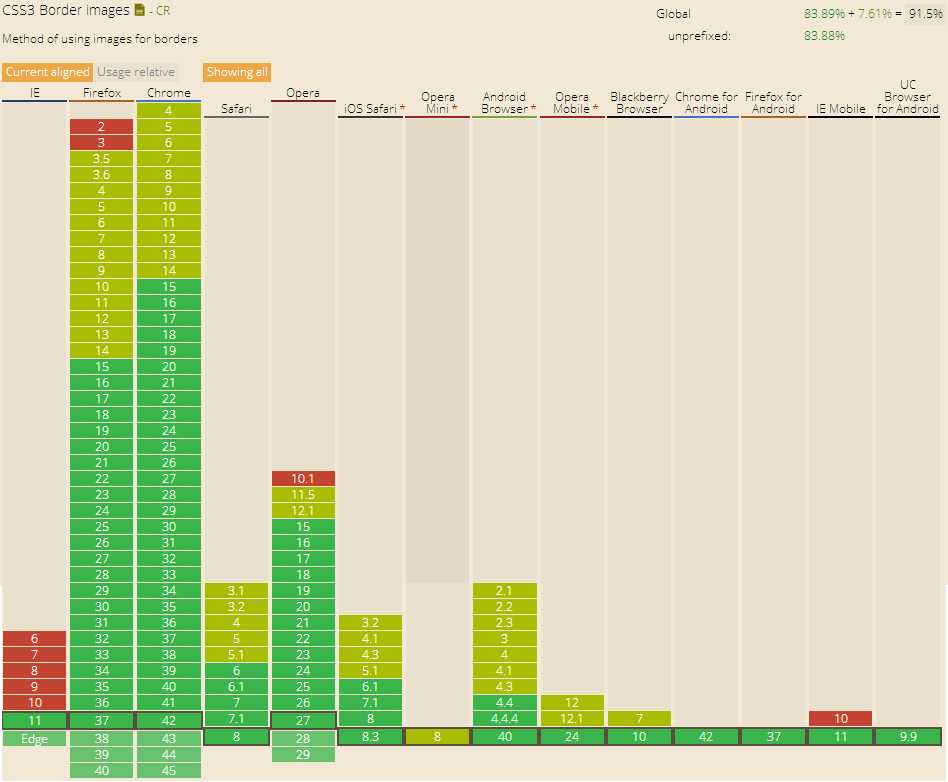This screenshot has width=948, height=782.
Task: Click the Firefox 40 cell
Action: (x=102, y=771)
